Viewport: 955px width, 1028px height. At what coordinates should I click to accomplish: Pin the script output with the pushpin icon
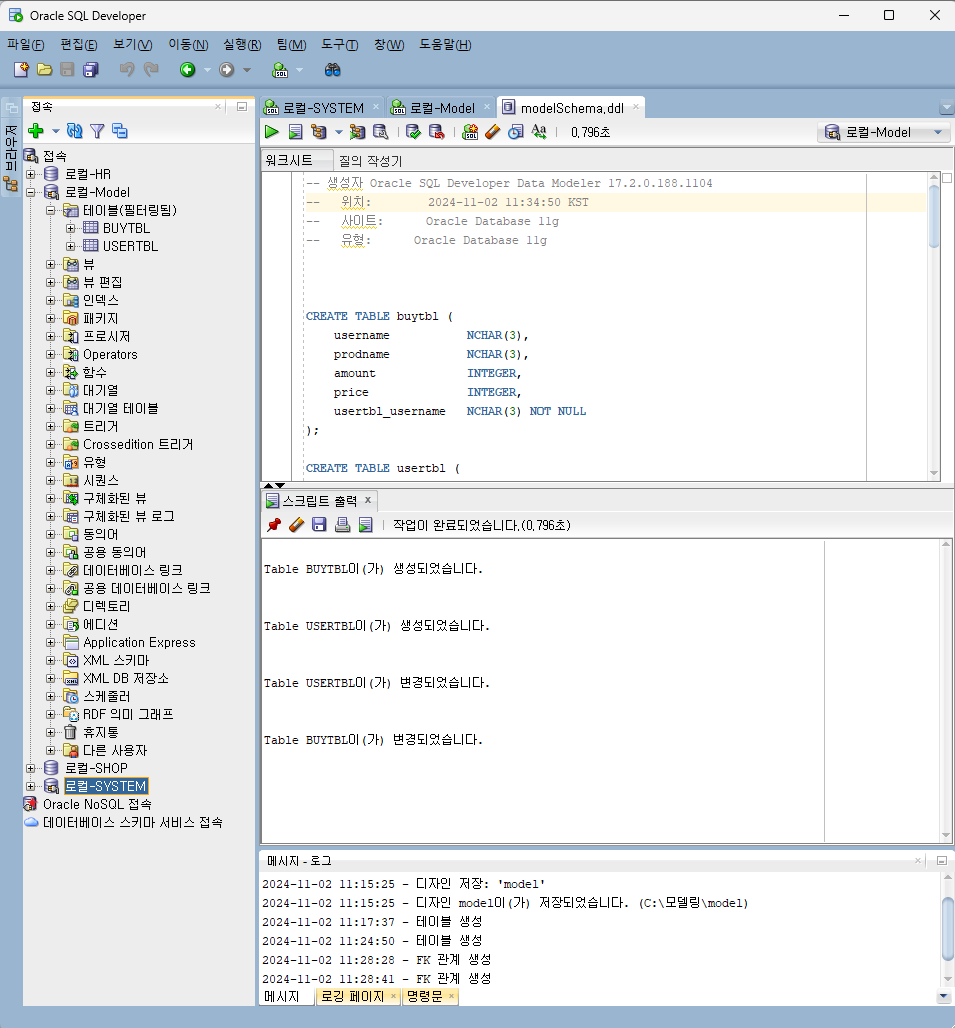274,524
